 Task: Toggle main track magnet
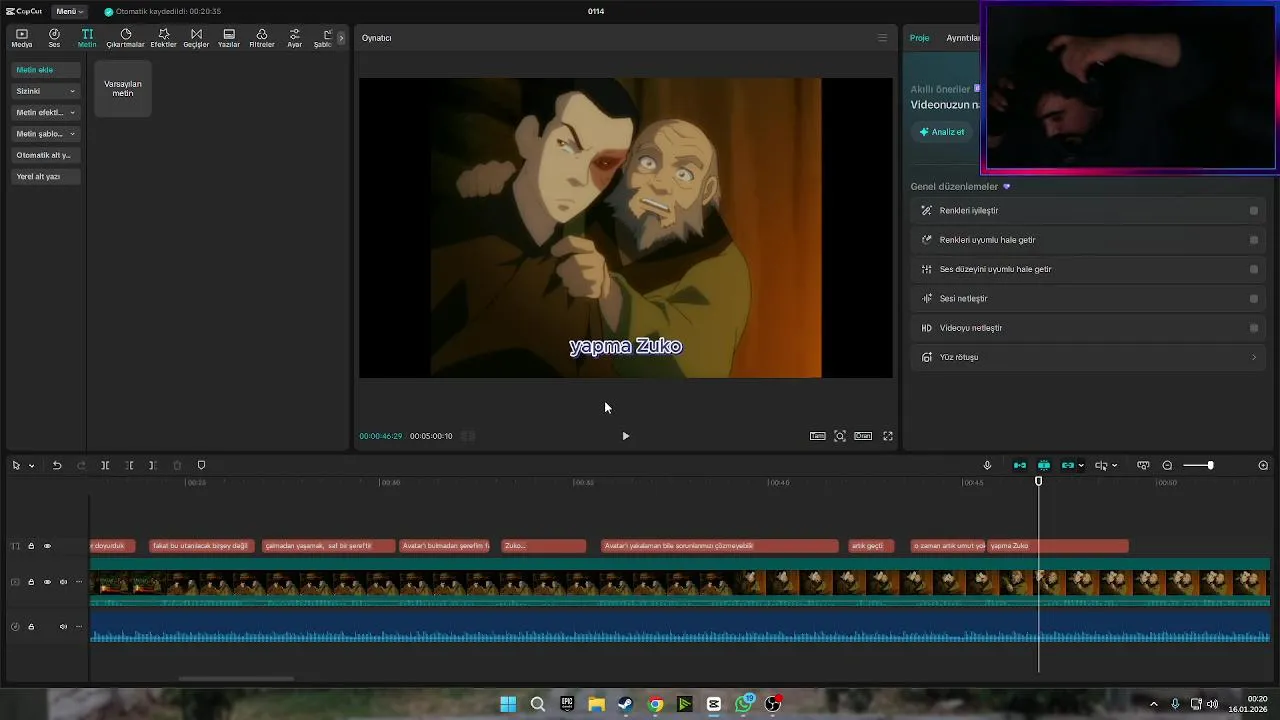point(1020,465)
